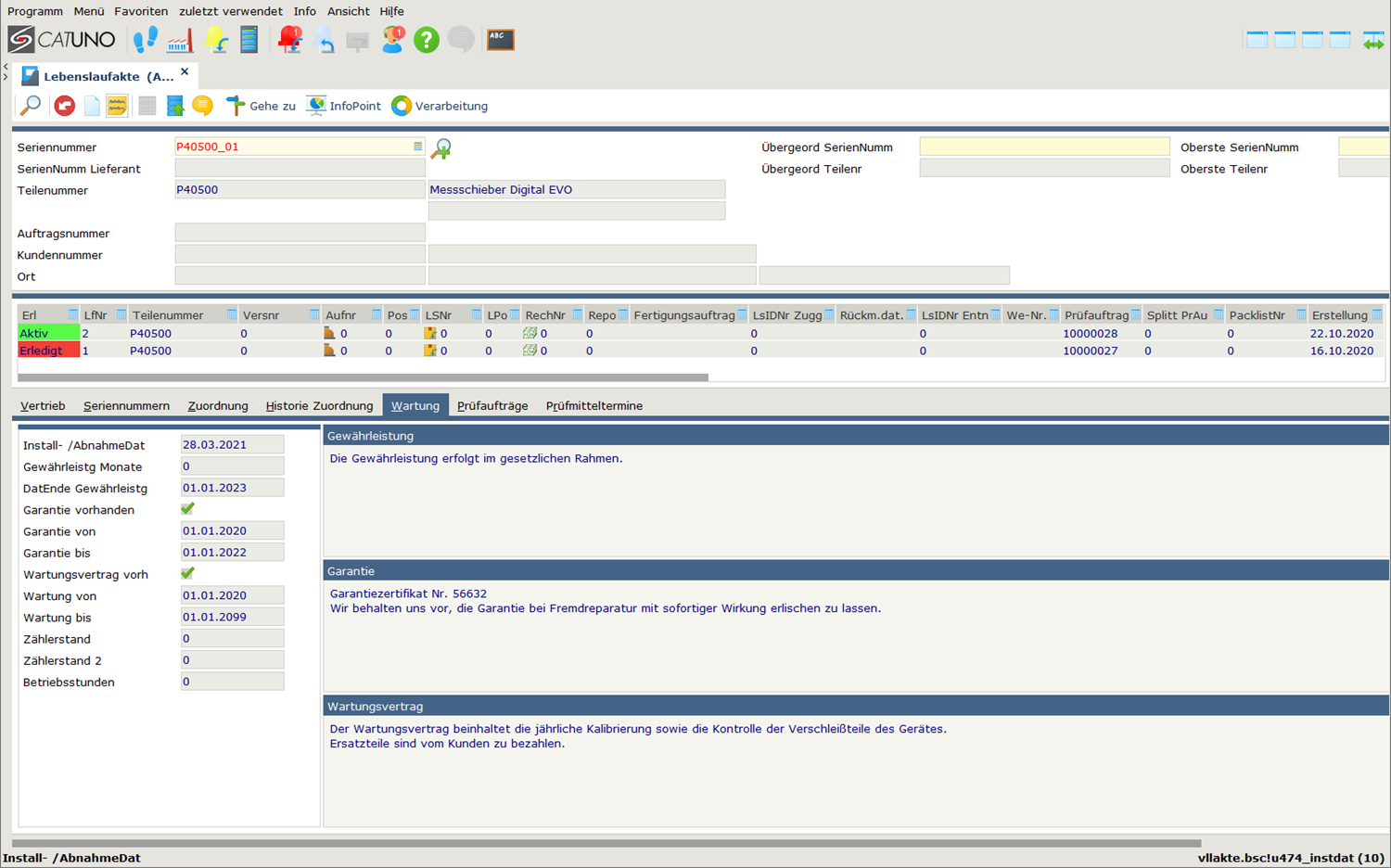Click the factory icon in top toolbar
Screen dimensions: 1391x868
tap(180, 40)
